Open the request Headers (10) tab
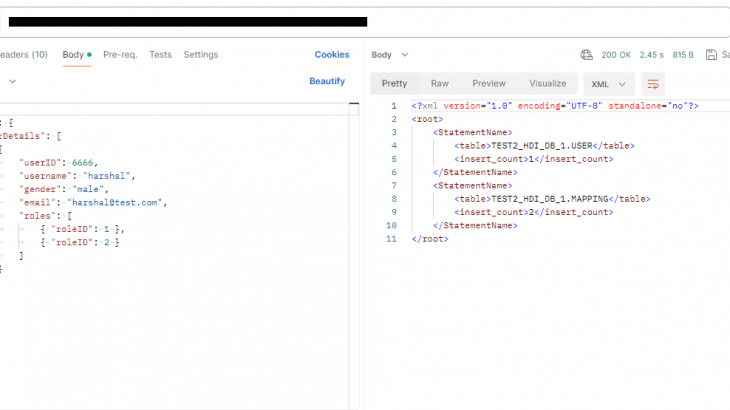 pos(24,55)
